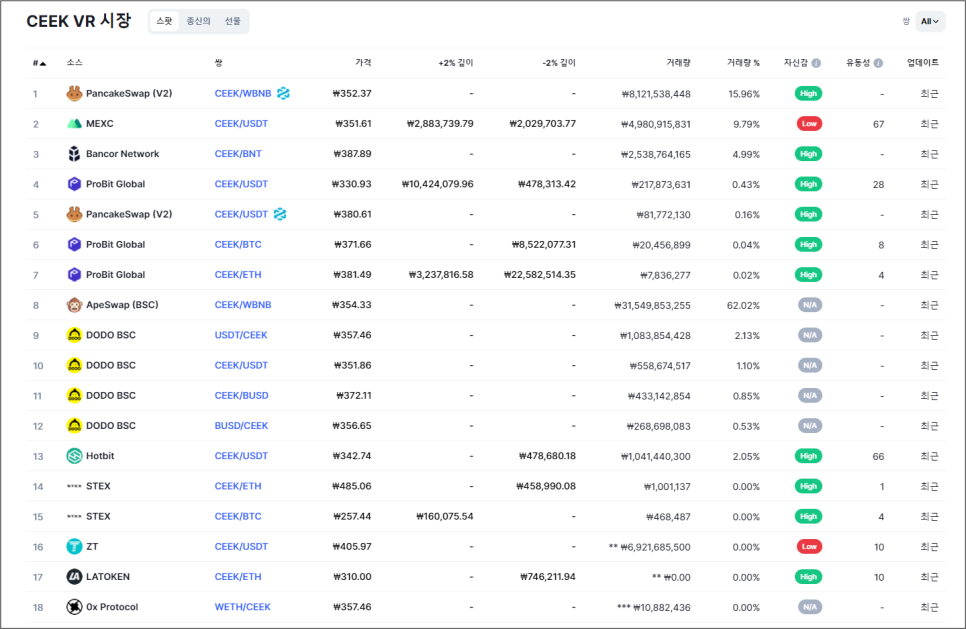This screenshot has width=966, height=629.
Task: Select the 스팟 tab
Action: coord(164,21)
